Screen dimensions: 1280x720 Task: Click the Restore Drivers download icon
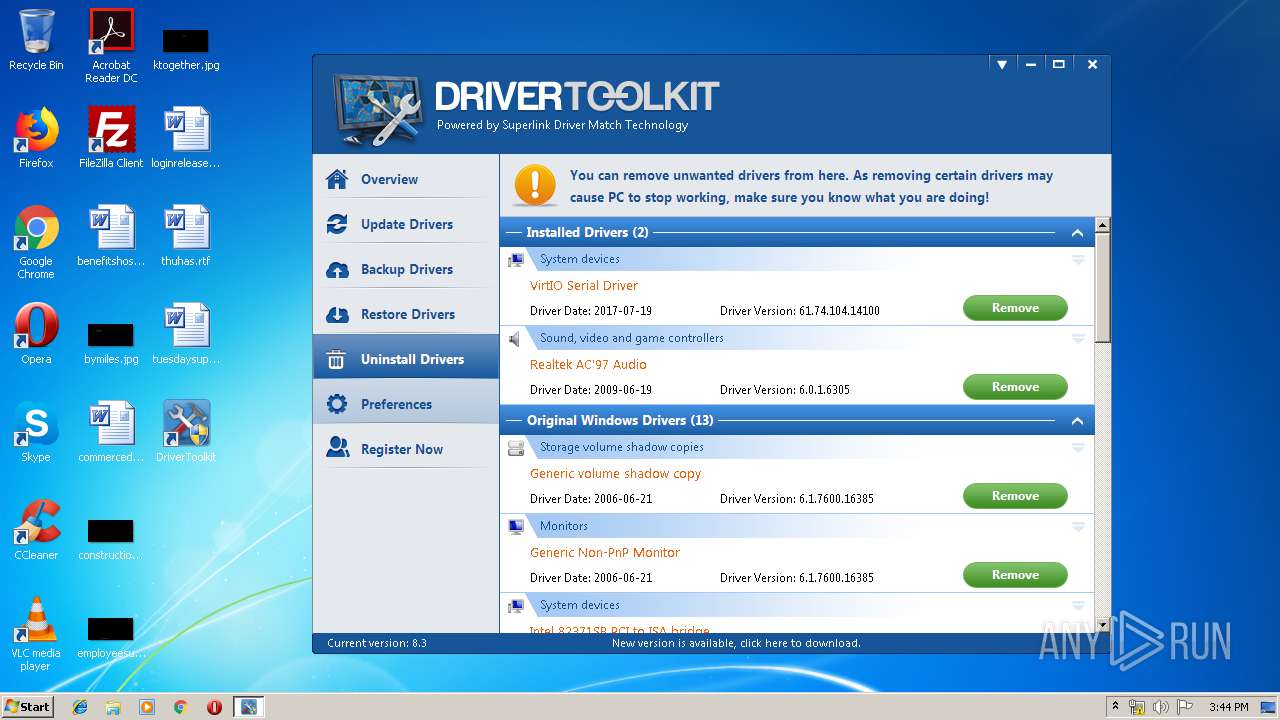pos(337,314)
